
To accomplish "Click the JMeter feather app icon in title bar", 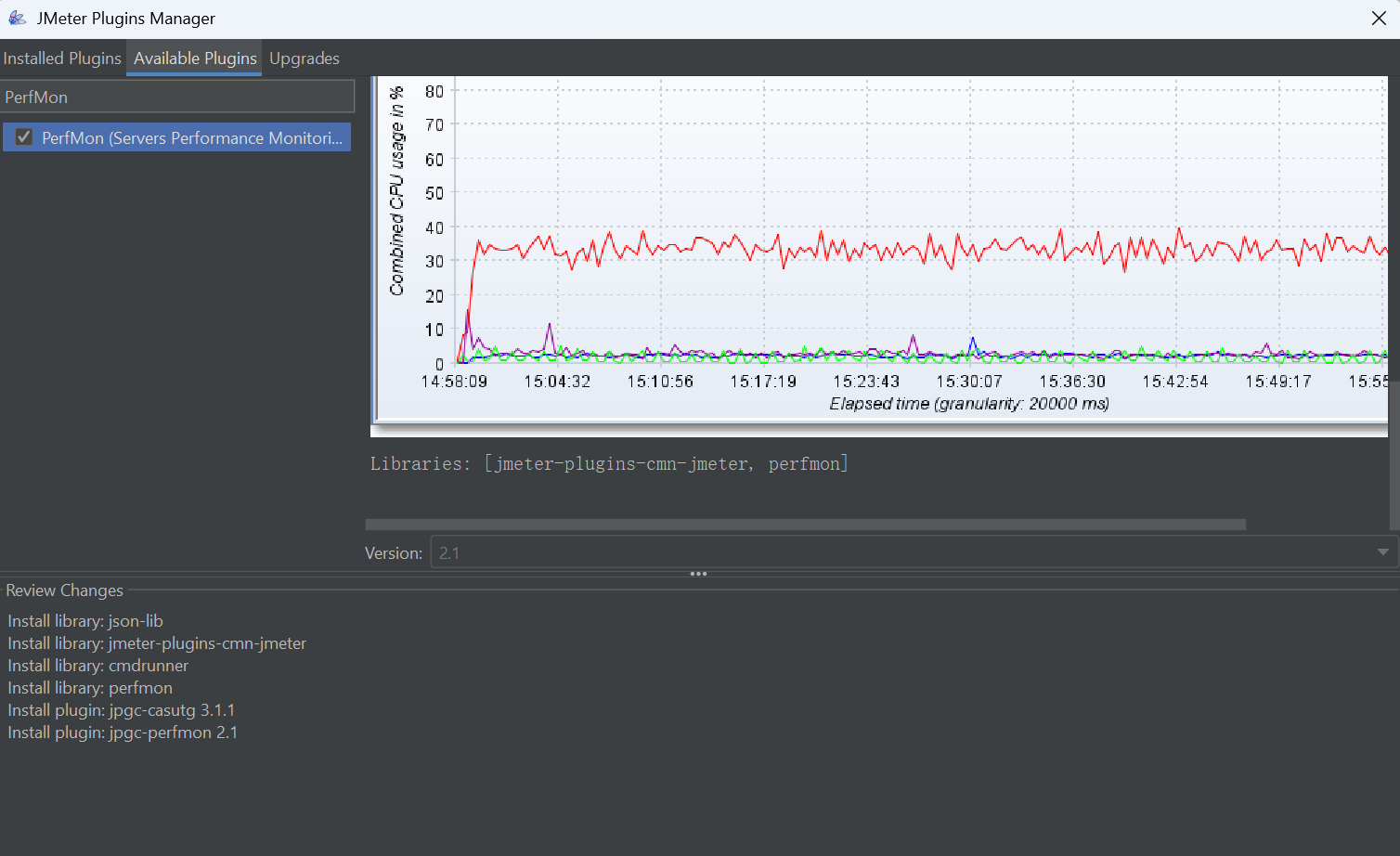I will click(17, 18).
